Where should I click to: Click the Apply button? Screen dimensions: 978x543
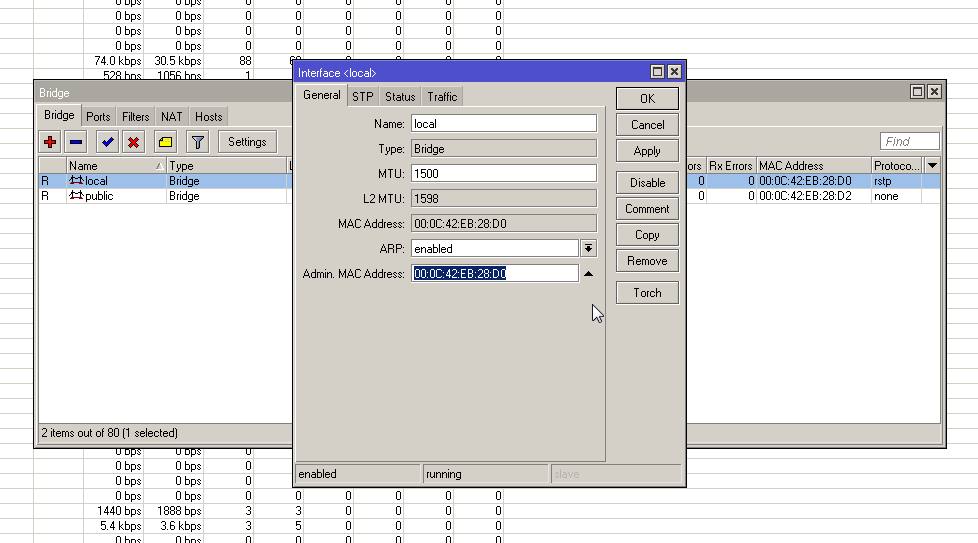pos(647,151)
